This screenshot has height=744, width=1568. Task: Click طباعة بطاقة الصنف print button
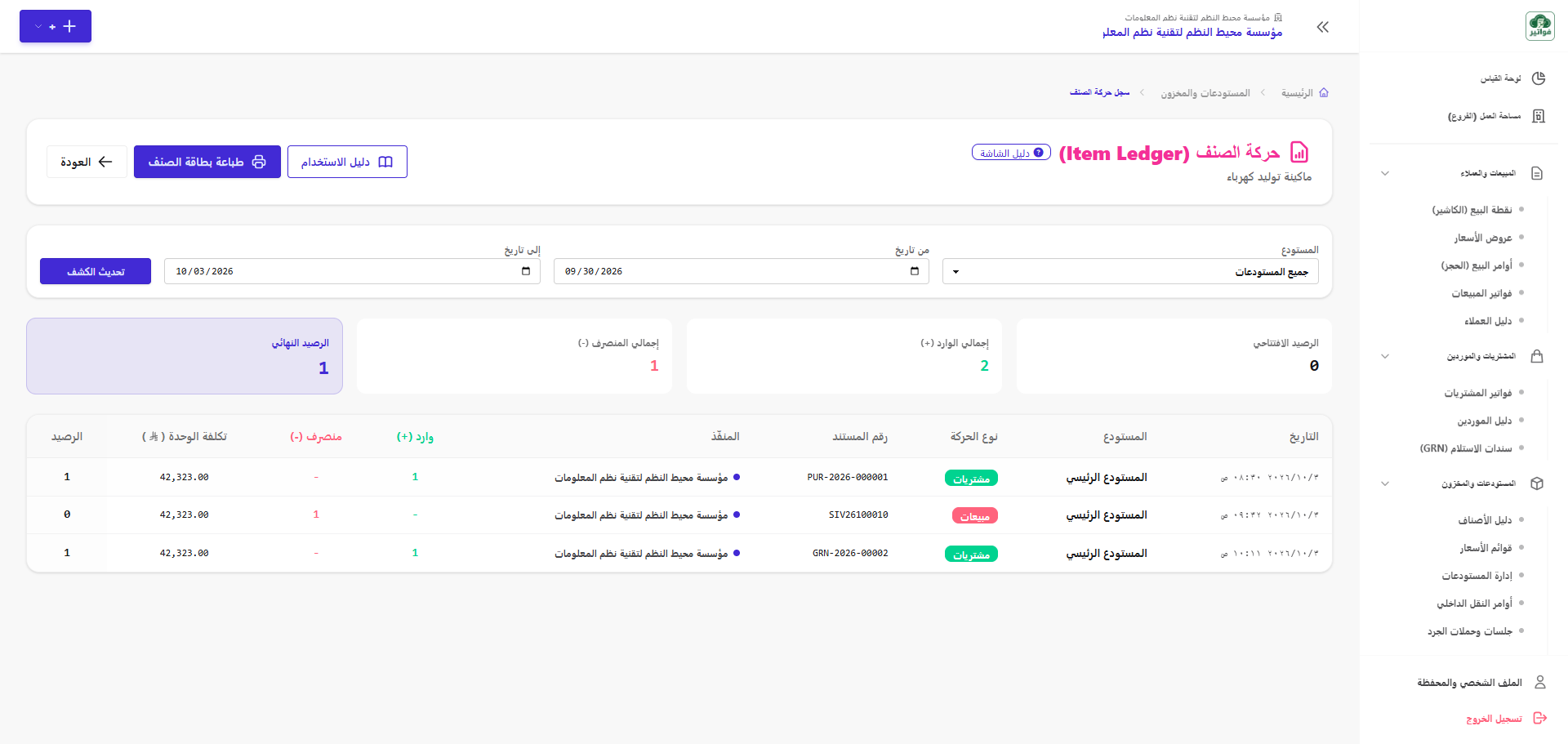tap(207, 162)
